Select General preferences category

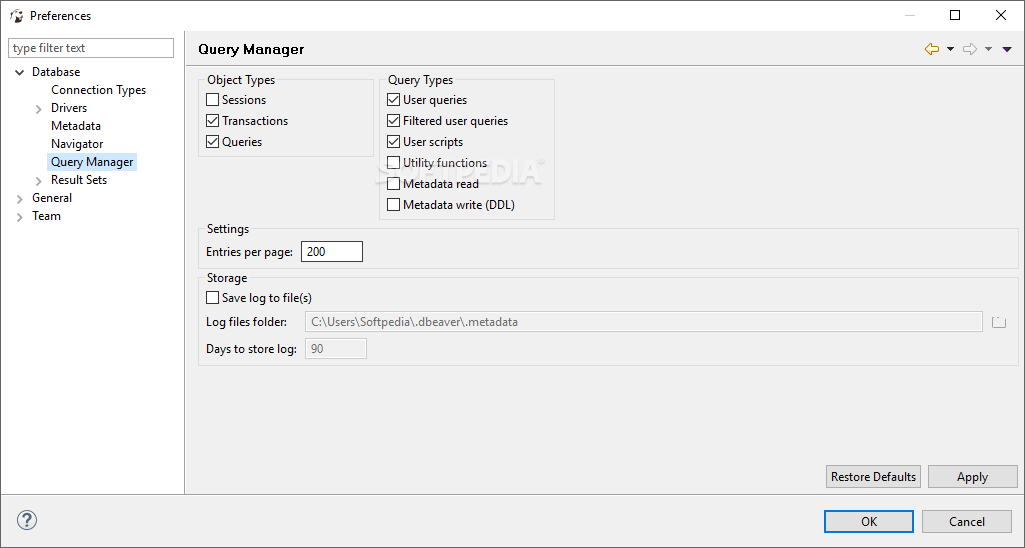52,198
